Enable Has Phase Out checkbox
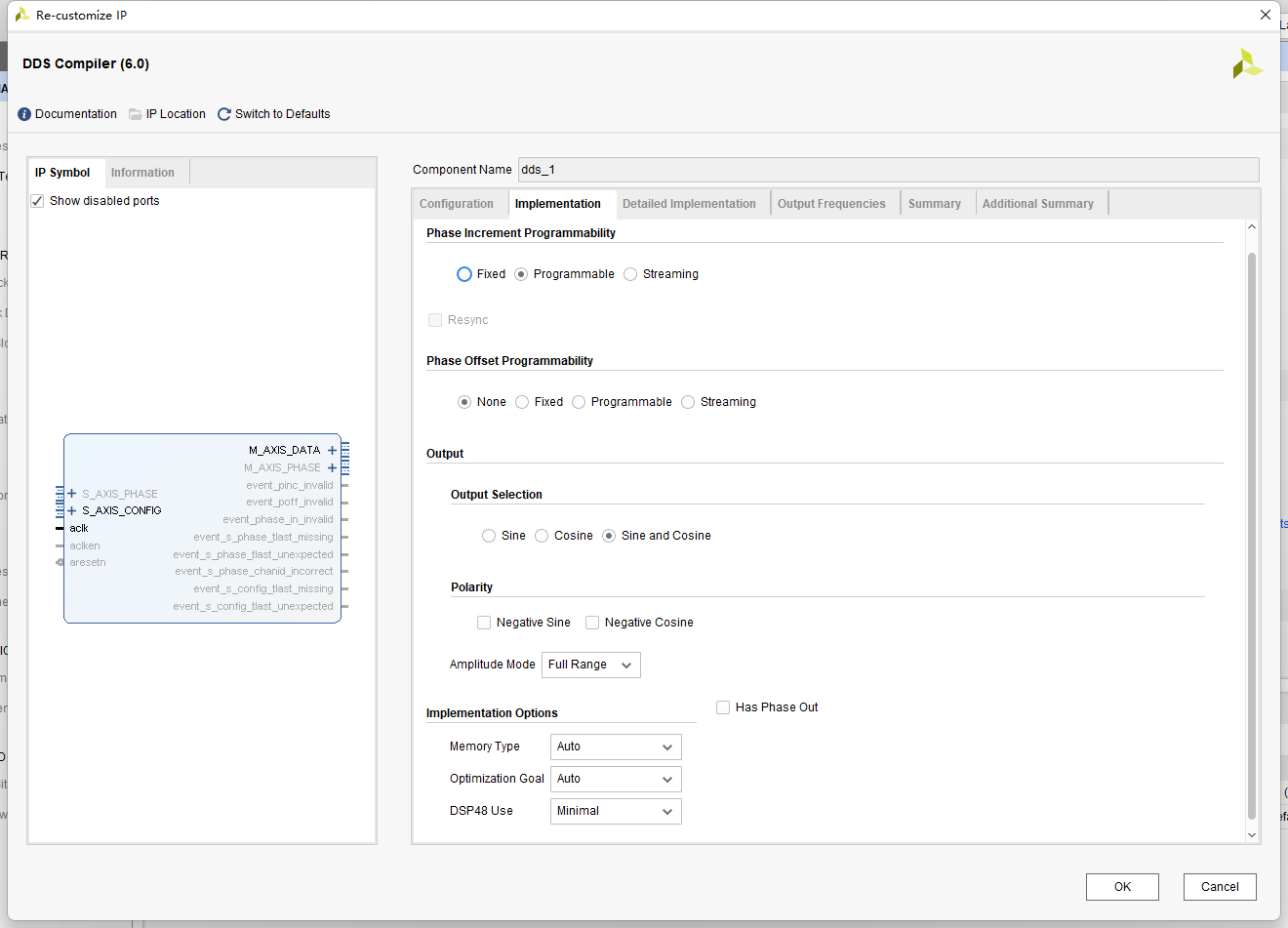Viewport: 1288px width, 928px height. tap(723, 707)
